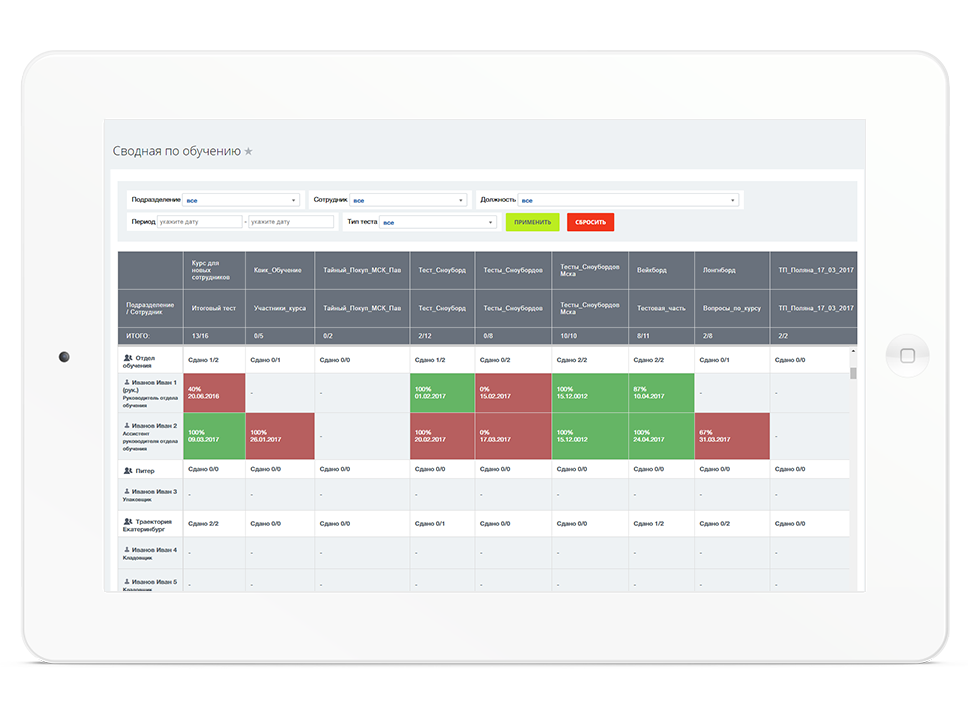Viewport: 968px width, 719px height.
Task: Click the person icon of Иванов Иван 4
Action: (x=127, y=549)
